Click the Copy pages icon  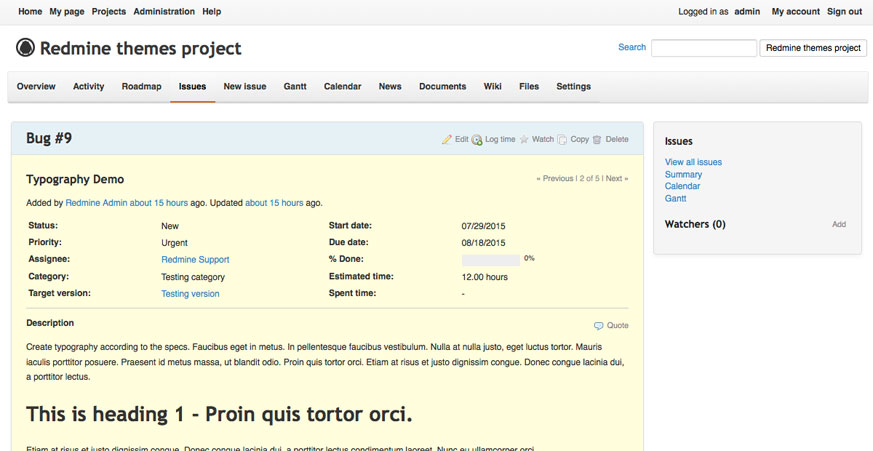point(562,140)
